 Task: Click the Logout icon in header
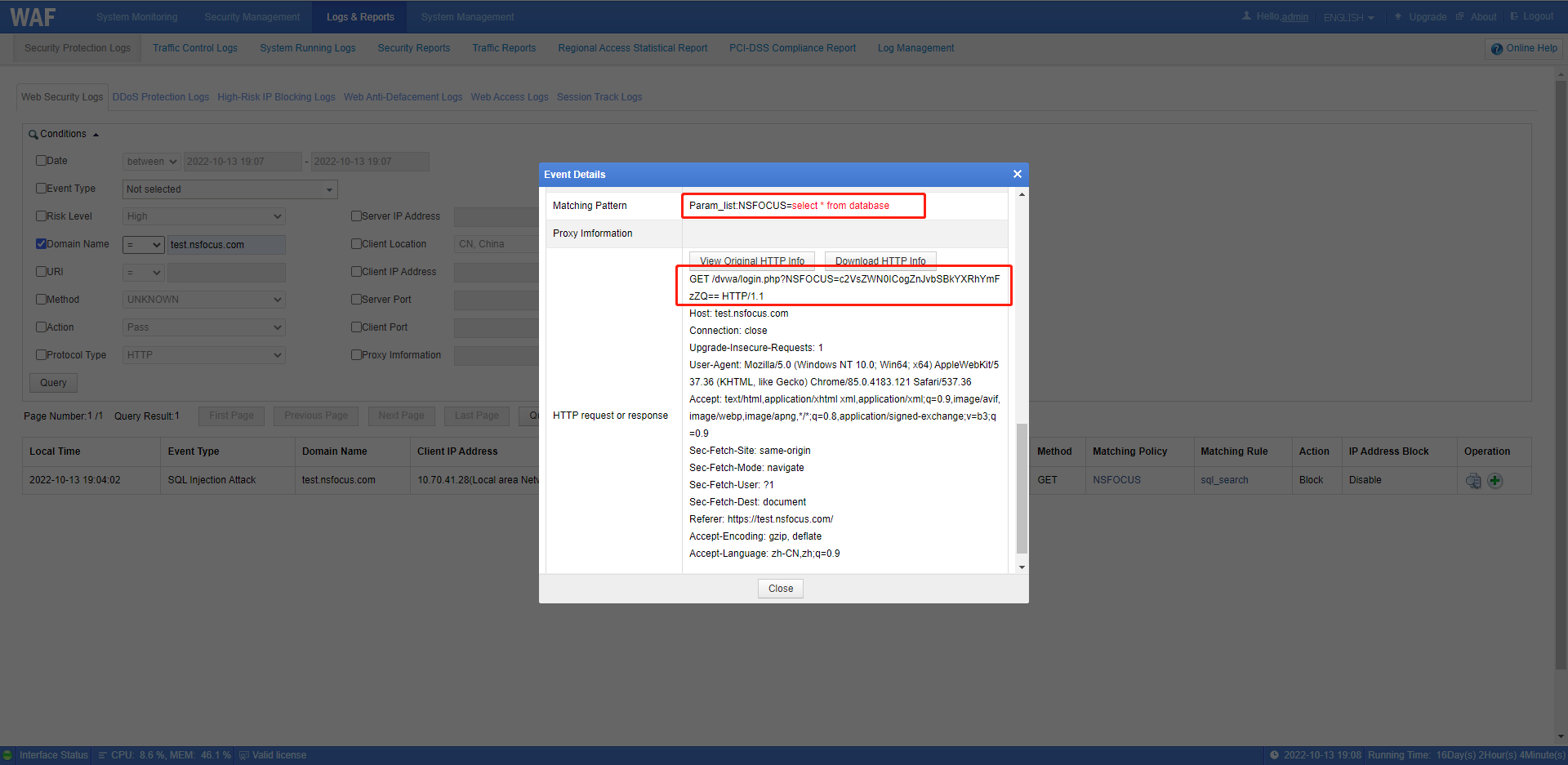[x=1514, y=16]
